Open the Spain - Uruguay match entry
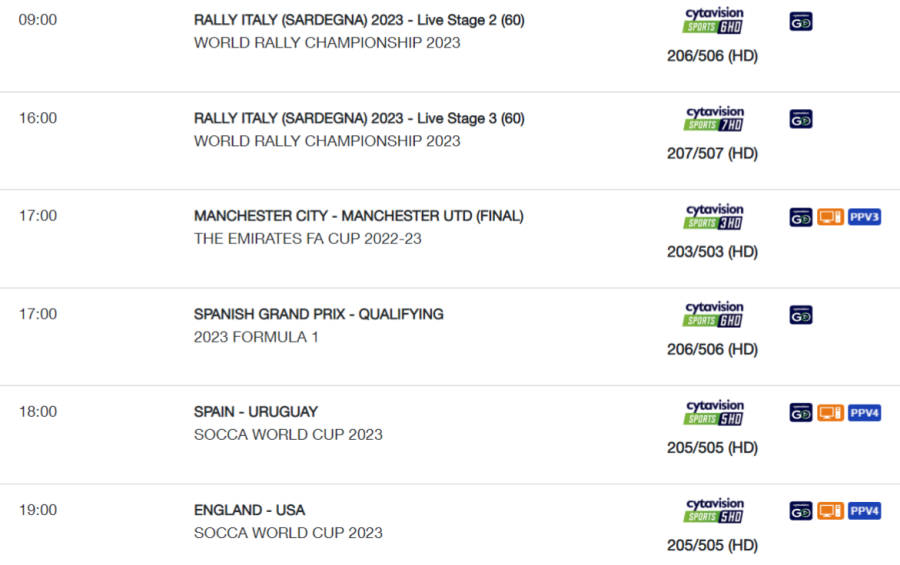900x565 pixels. pyautogui.click(x=256, y=412)
